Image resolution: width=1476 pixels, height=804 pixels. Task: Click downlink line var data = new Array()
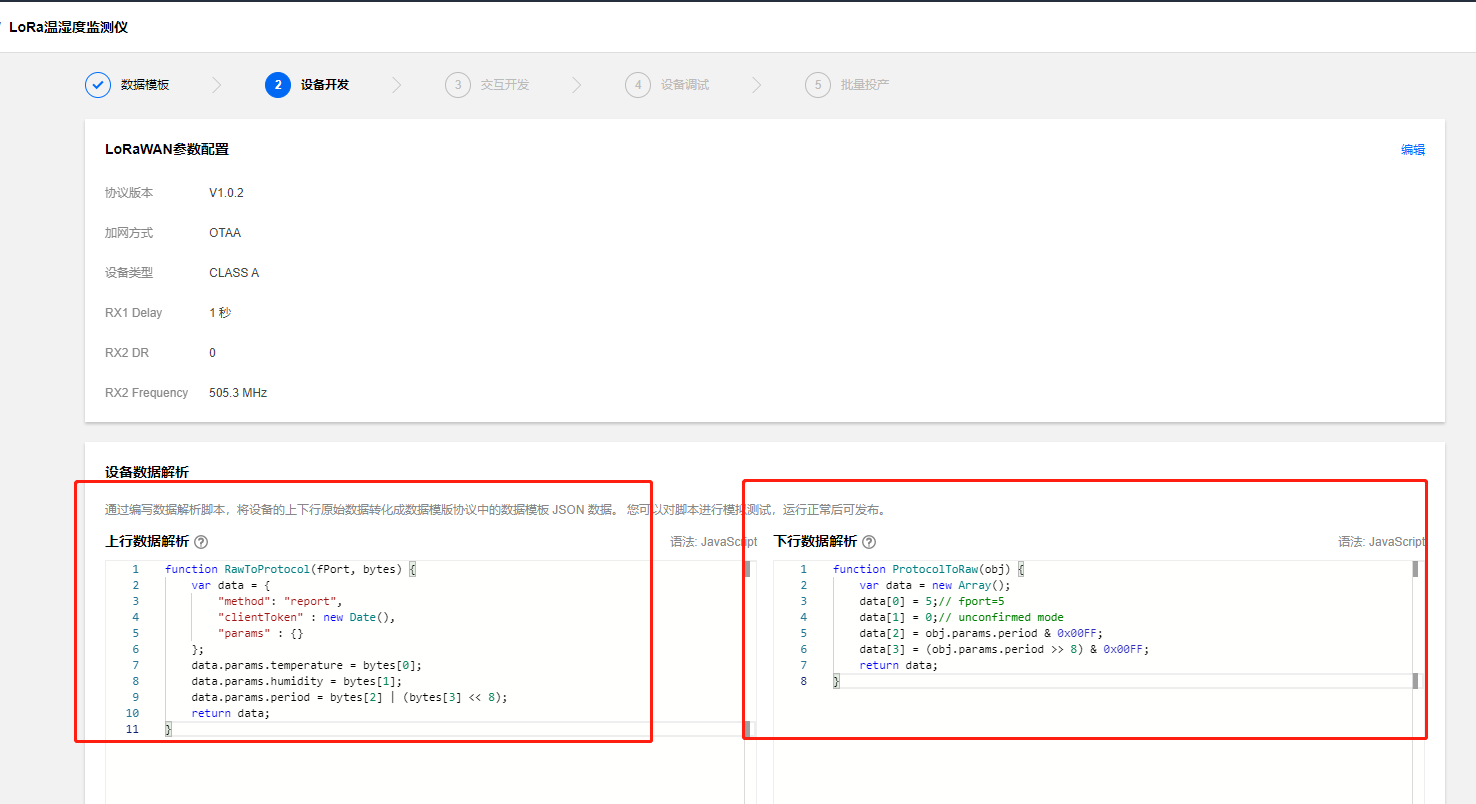click(x=935, y=585)
